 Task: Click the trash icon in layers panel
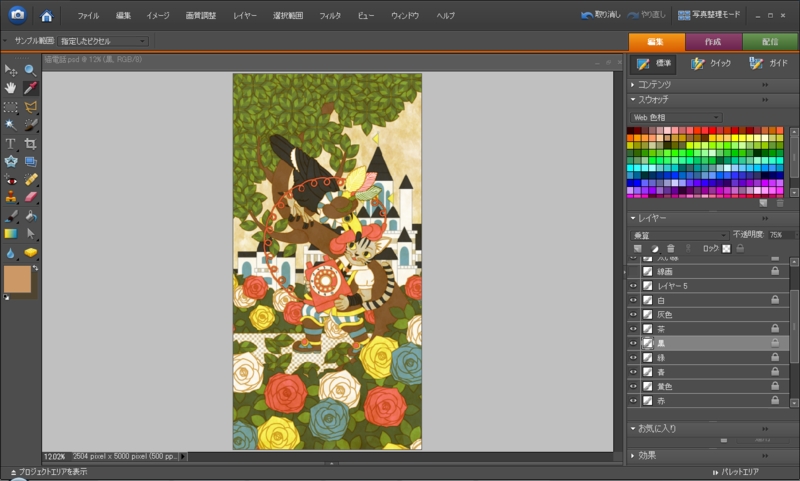(671, 248)
